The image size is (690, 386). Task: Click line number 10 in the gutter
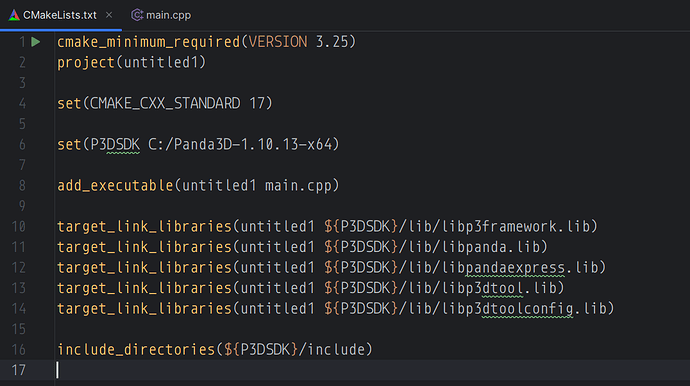(18, 226)
